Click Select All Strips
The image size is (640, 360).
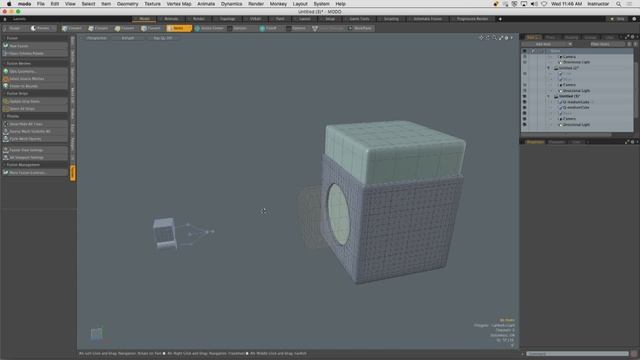35,109
